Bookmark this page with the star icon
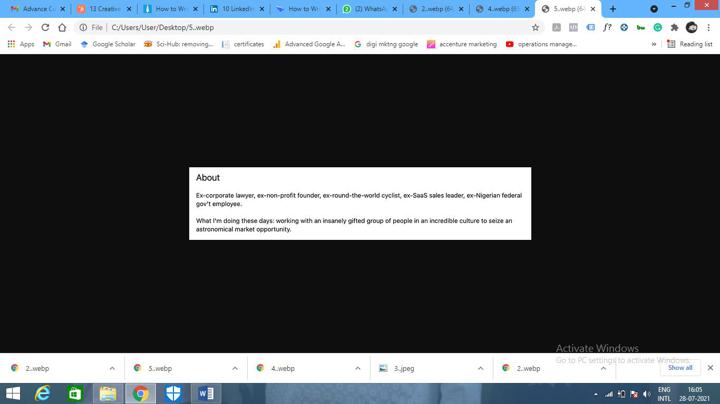This screenshot has width=720, height=404. [535, 28]
